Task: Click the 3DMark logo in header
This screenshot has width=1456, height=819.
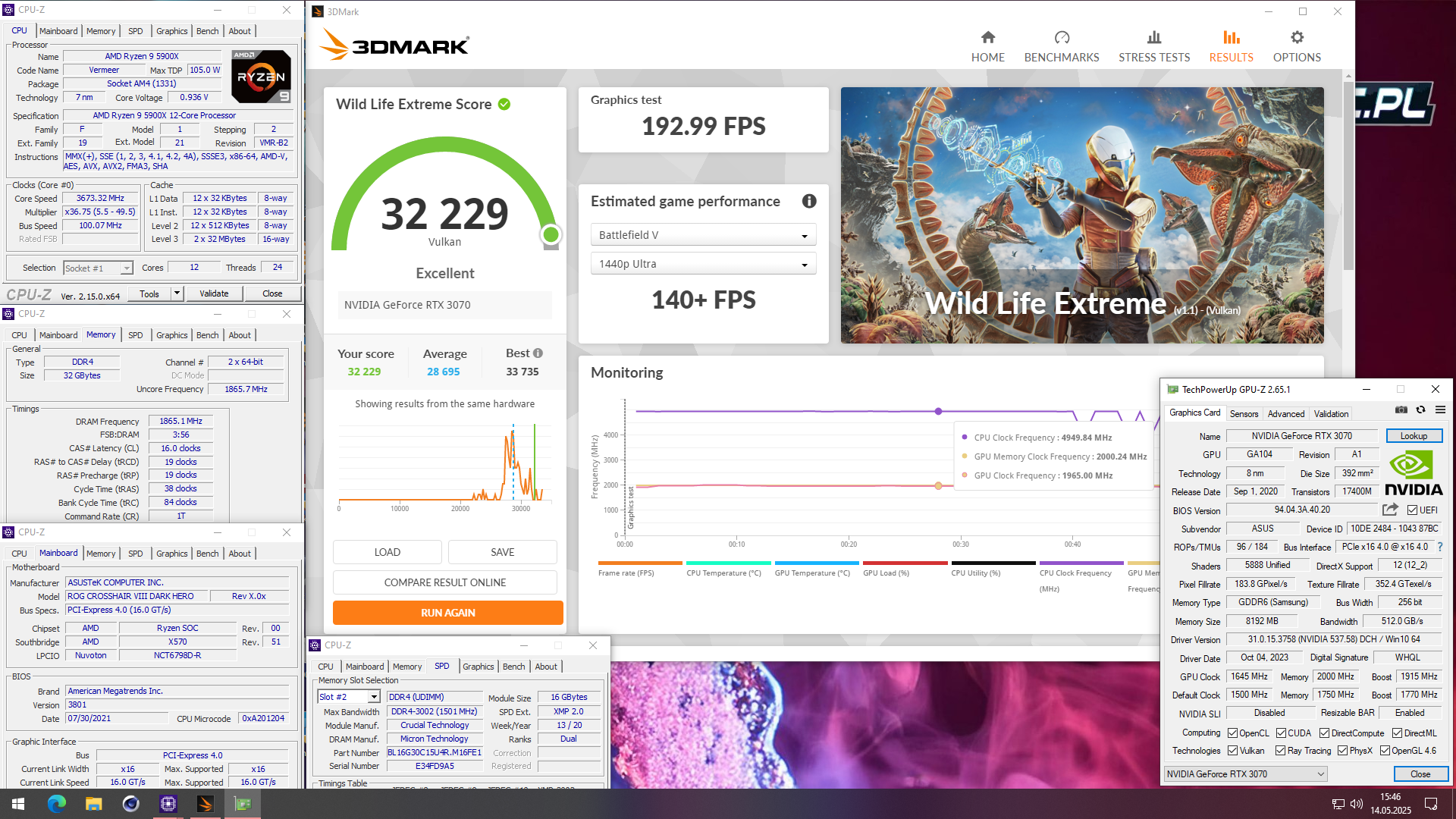Action: [394, 45]
